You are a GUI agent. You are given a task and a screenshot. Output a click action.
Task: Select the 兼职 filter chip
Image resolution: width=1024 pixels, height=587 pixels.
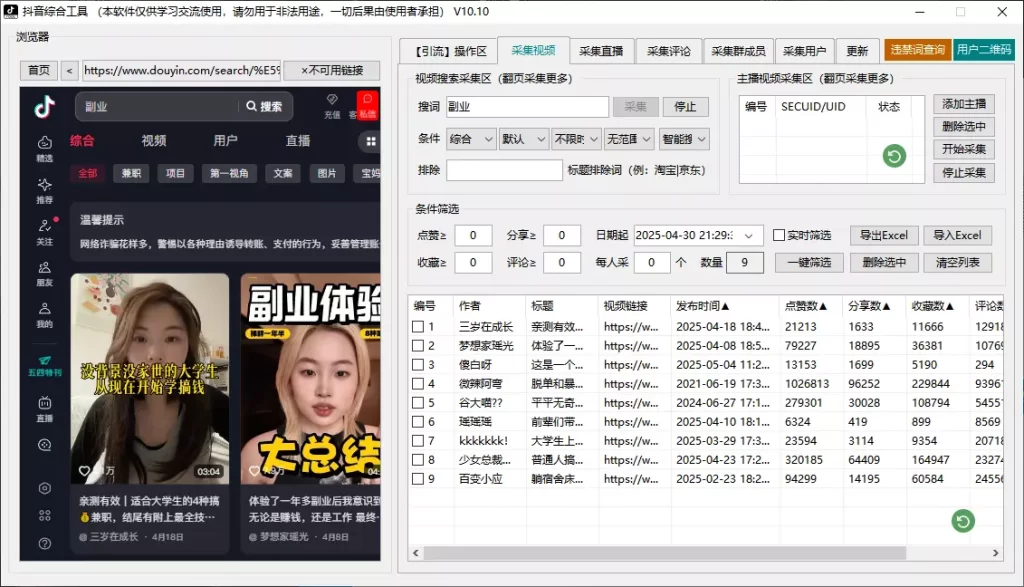pos(131,173)
